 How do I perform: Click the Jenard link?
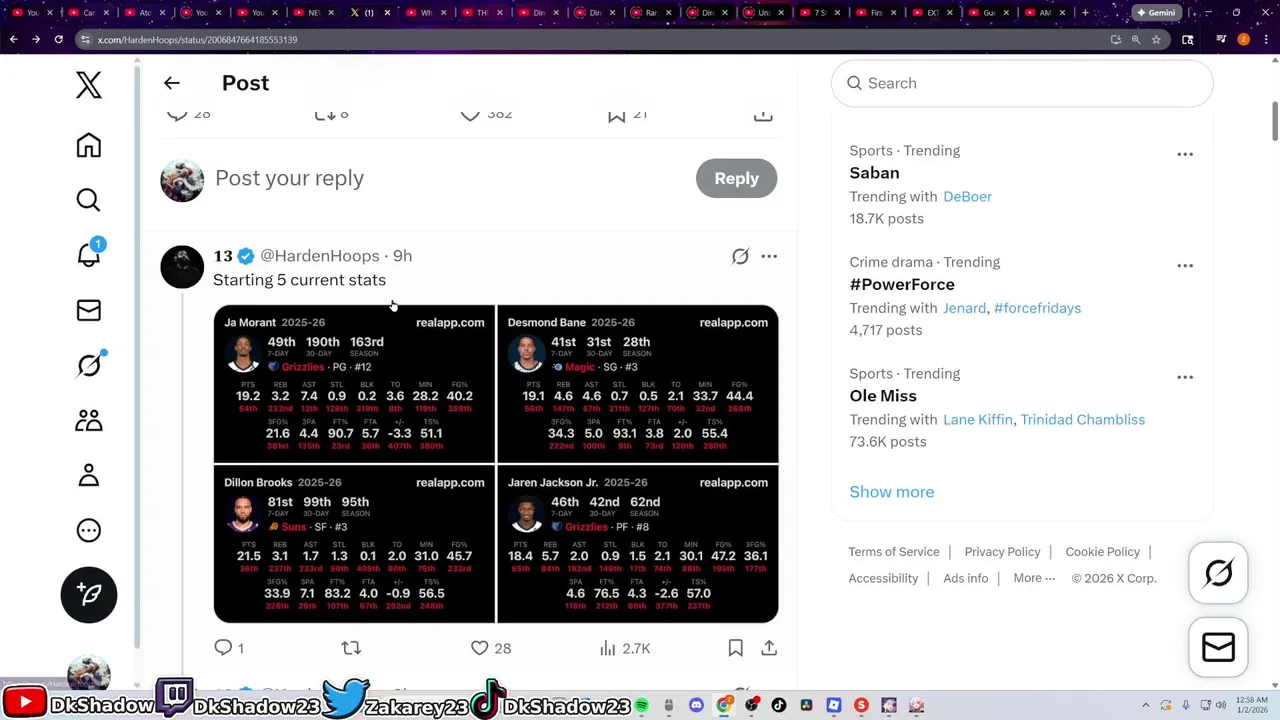pyautogui.click(x=964, y=308)
